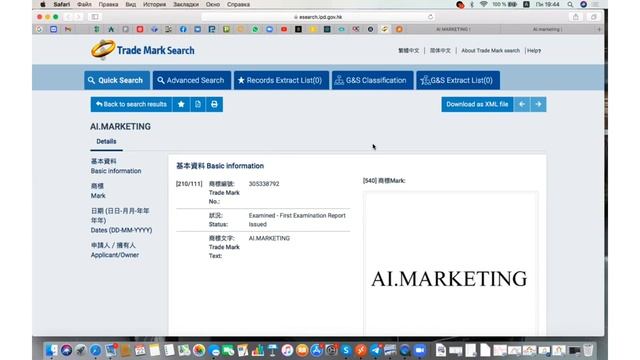Screen dimensions: 640x360
Task: Open Launchpad from the Dock
Action: point(81,350)
